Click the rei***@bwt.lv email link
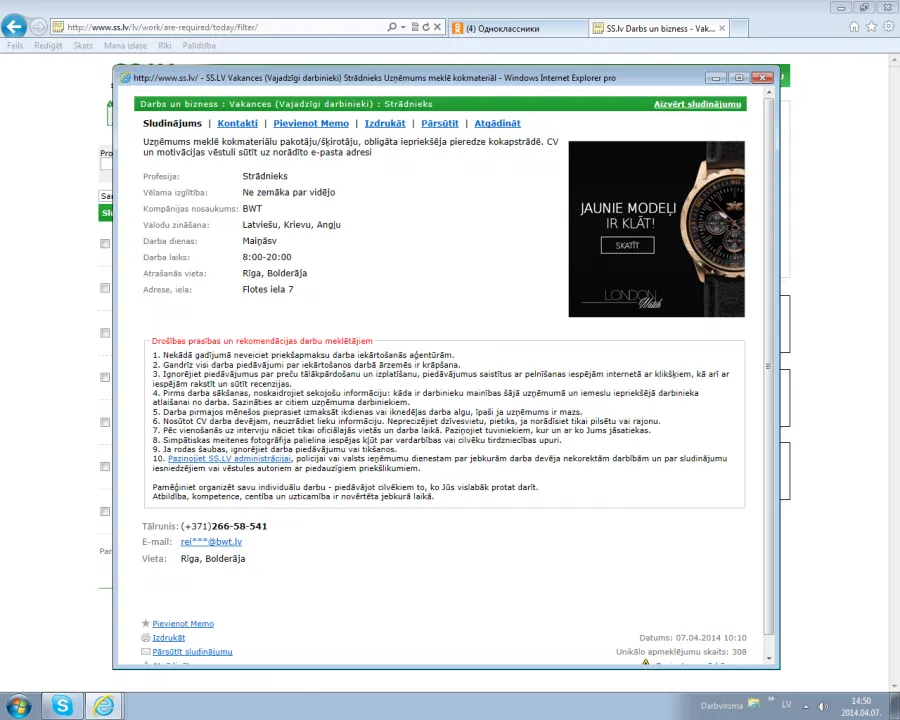This screenshot has height=720, width=900. click(x=211, y=541)
